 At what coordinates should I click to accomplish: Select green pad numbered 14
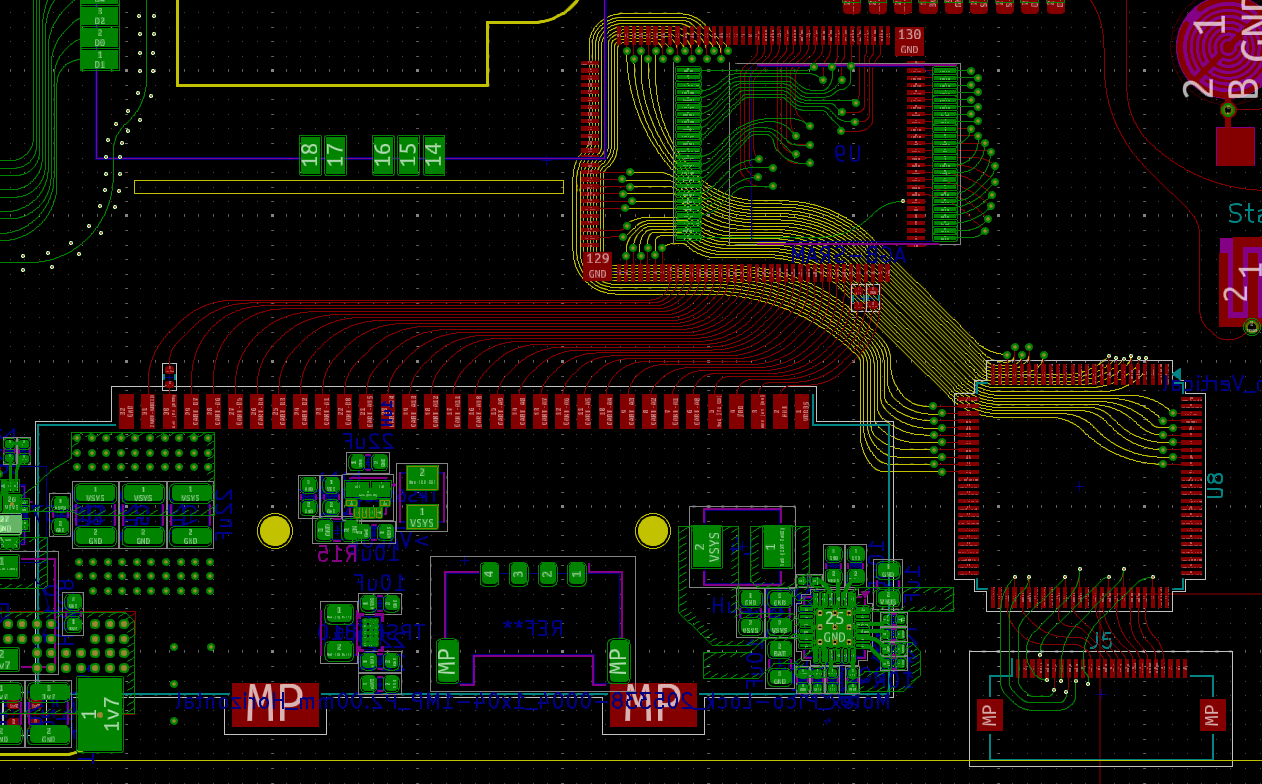tap(434, 155)
